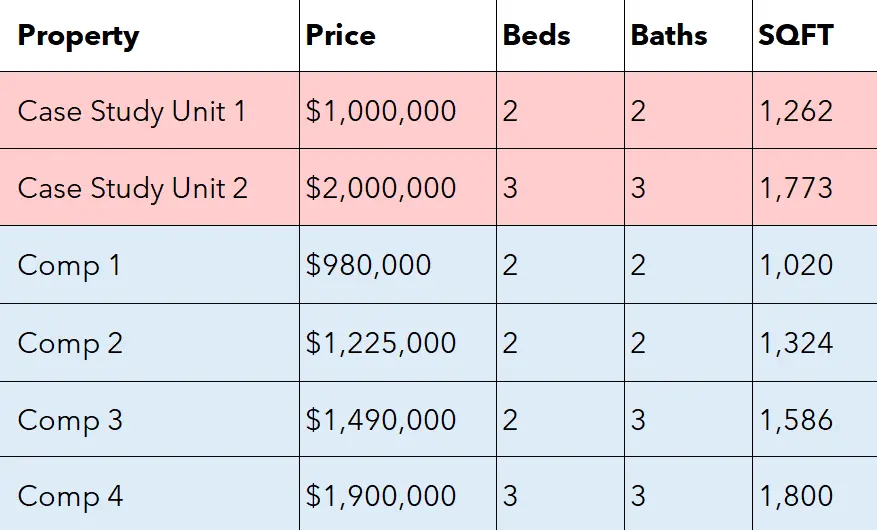877x530 pixels.
Task: Select the $1,225,000 price cell
Action: 381,343
